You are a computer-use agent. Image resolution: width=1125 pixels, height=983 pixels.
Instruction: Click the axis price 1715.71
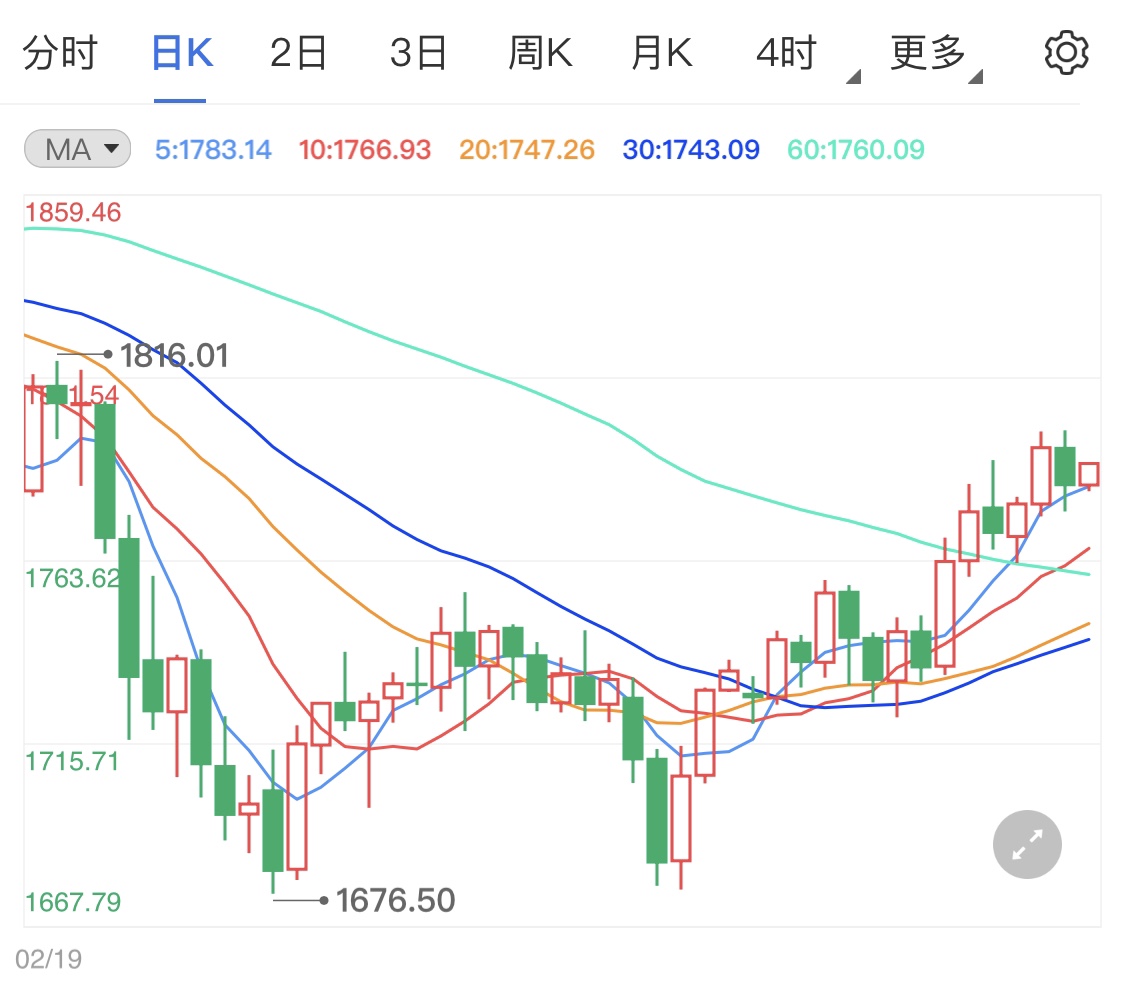click(72, 761)
